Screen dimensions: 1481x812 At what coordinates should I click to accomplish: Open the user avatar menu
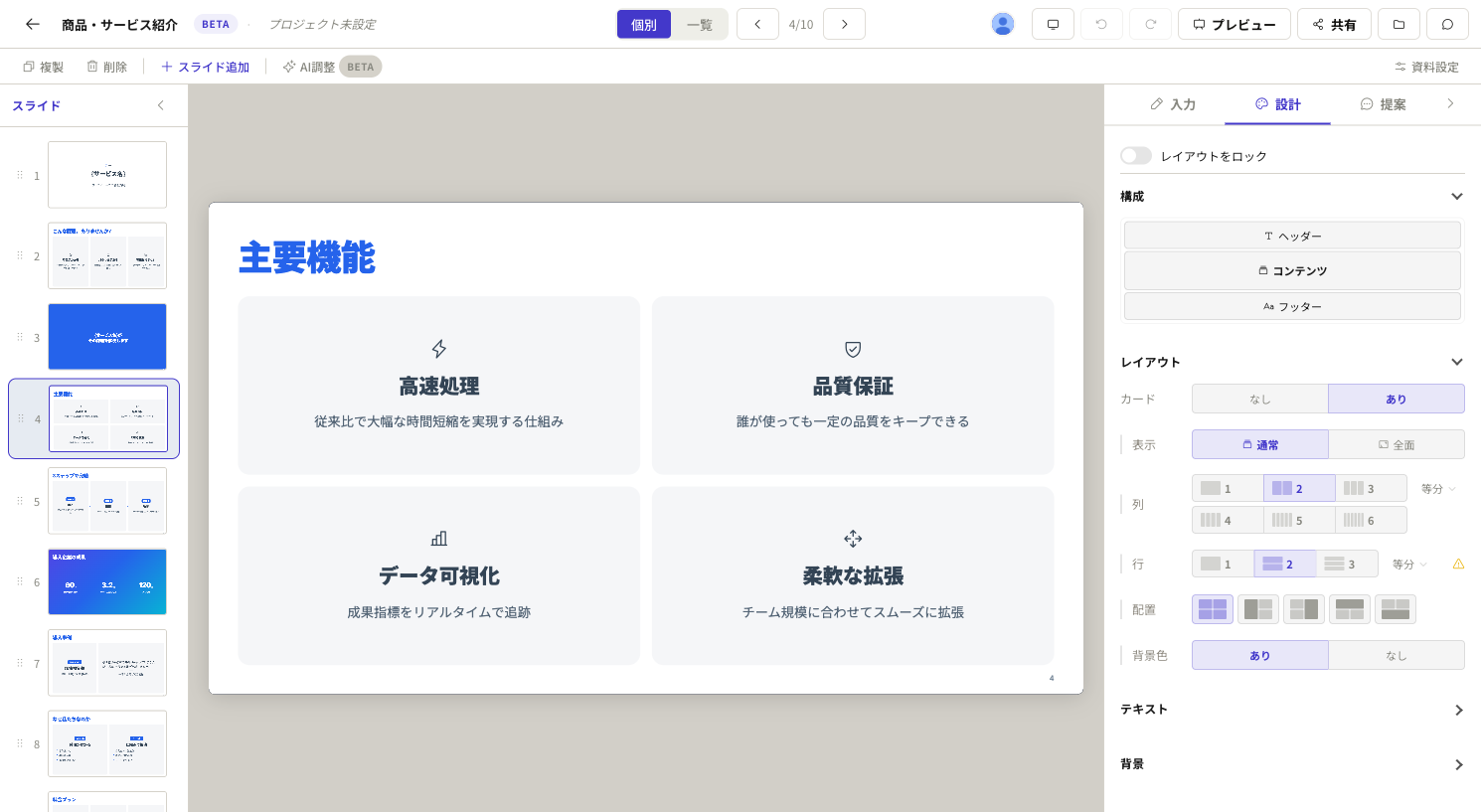(x=1003, y=24)
